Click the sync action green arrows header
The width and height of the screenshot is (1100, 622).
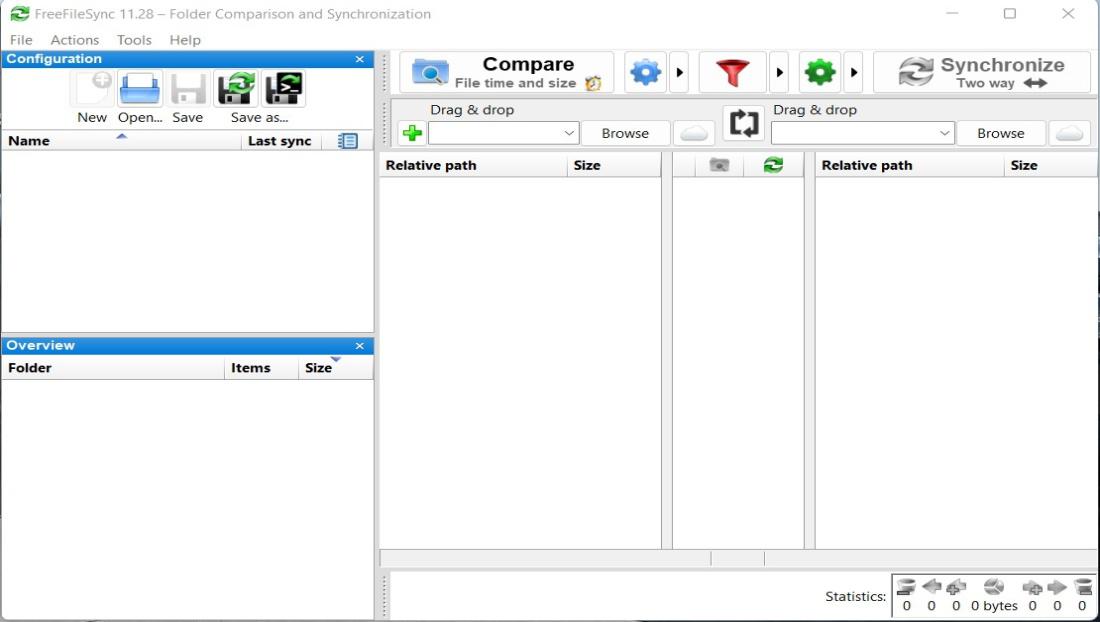(x=773, y=165)
